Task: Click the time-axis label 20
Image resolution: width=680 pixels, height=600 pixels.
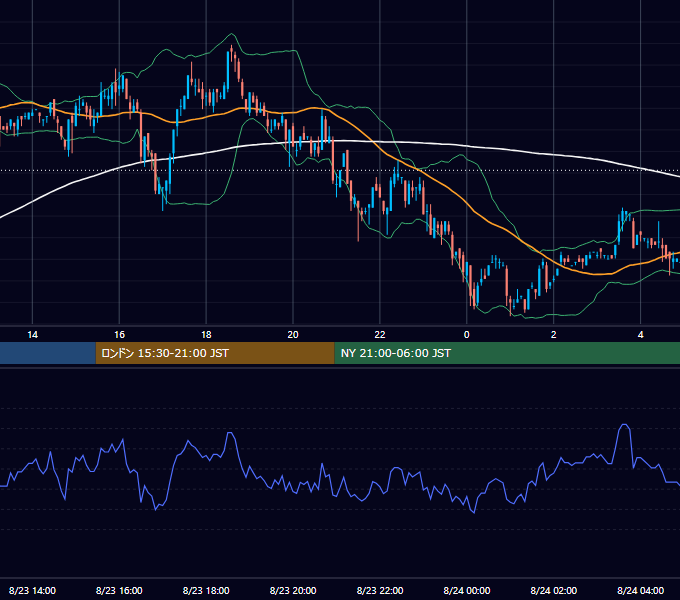Action: 293,335
